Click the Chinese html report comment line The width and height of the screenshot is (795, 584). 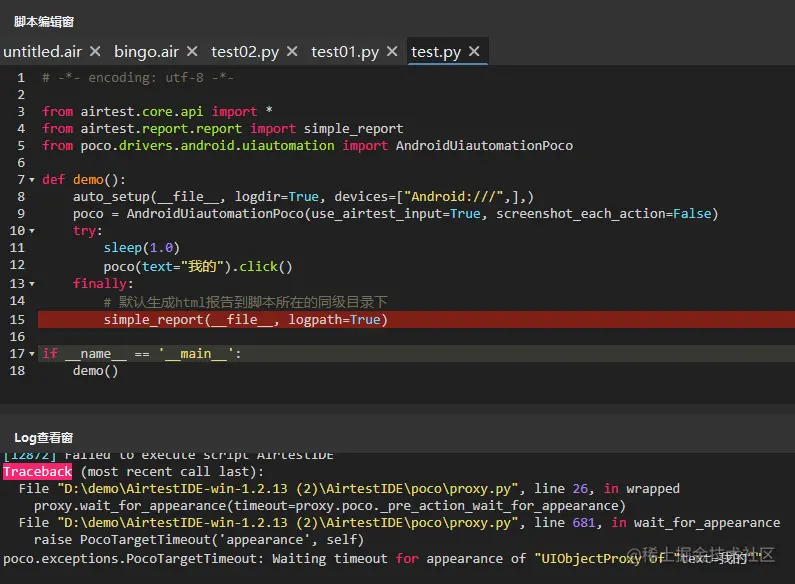245,302
